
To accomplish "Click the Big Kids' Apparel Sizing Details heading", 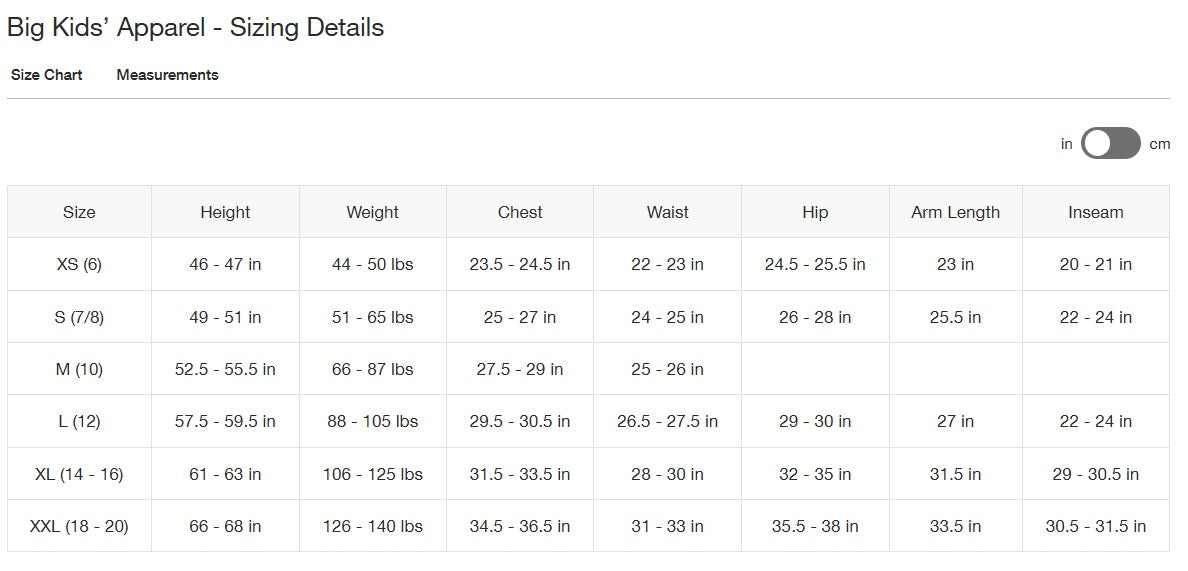I will [x=195, y=27].
